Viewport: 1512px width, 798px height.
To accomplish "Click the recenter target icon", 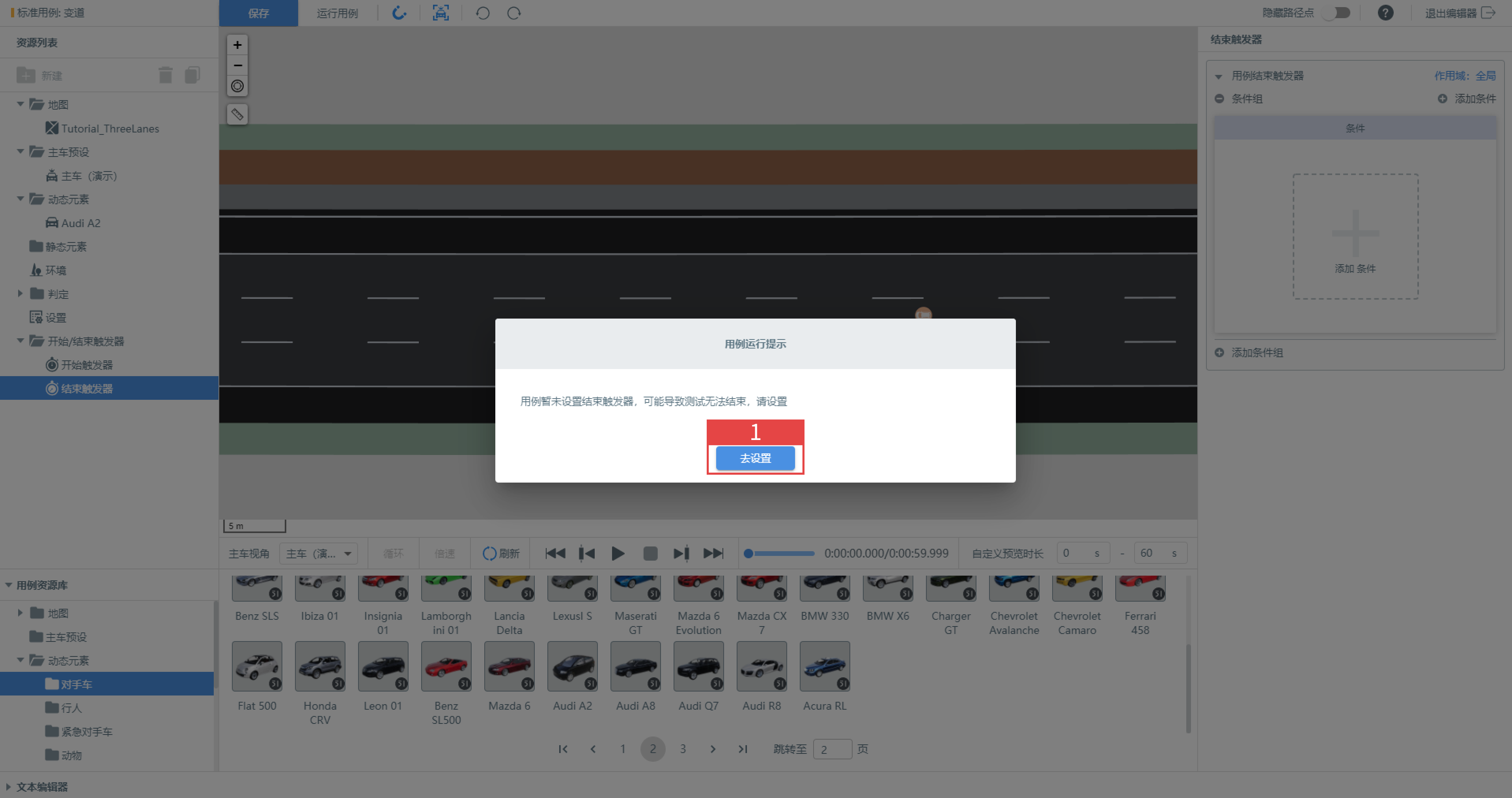I will click(x=237, y=86).
